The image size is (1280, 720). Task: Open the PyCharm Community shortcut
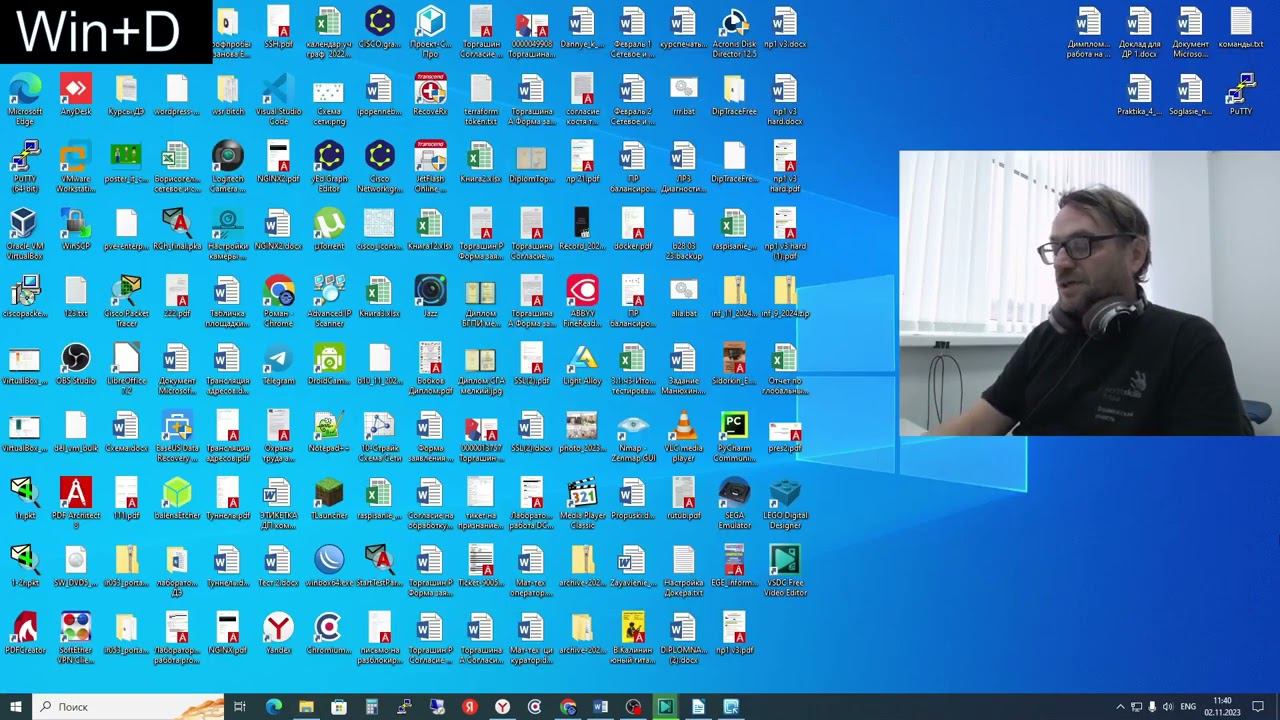pos(734,426)
